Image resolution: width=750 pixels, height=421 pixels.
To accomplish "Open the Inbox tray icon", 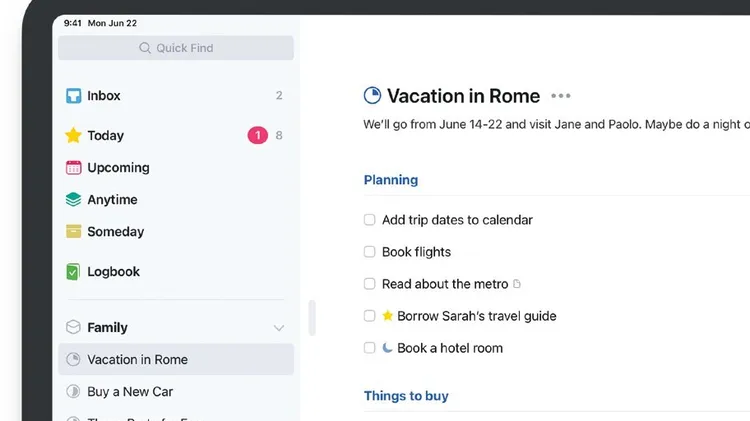I will [x=73, y=96].
